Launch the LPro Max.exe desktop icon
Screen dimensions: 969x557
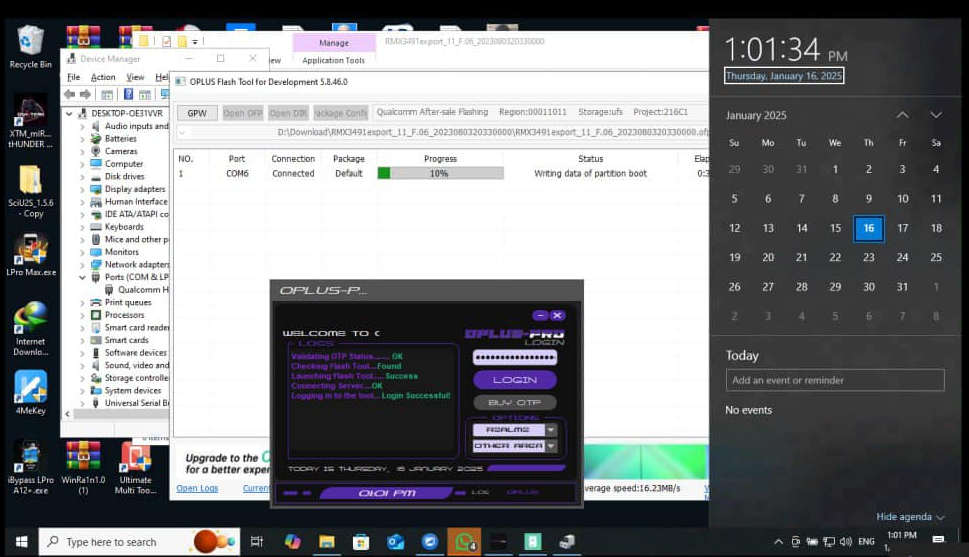click(31, 254)
